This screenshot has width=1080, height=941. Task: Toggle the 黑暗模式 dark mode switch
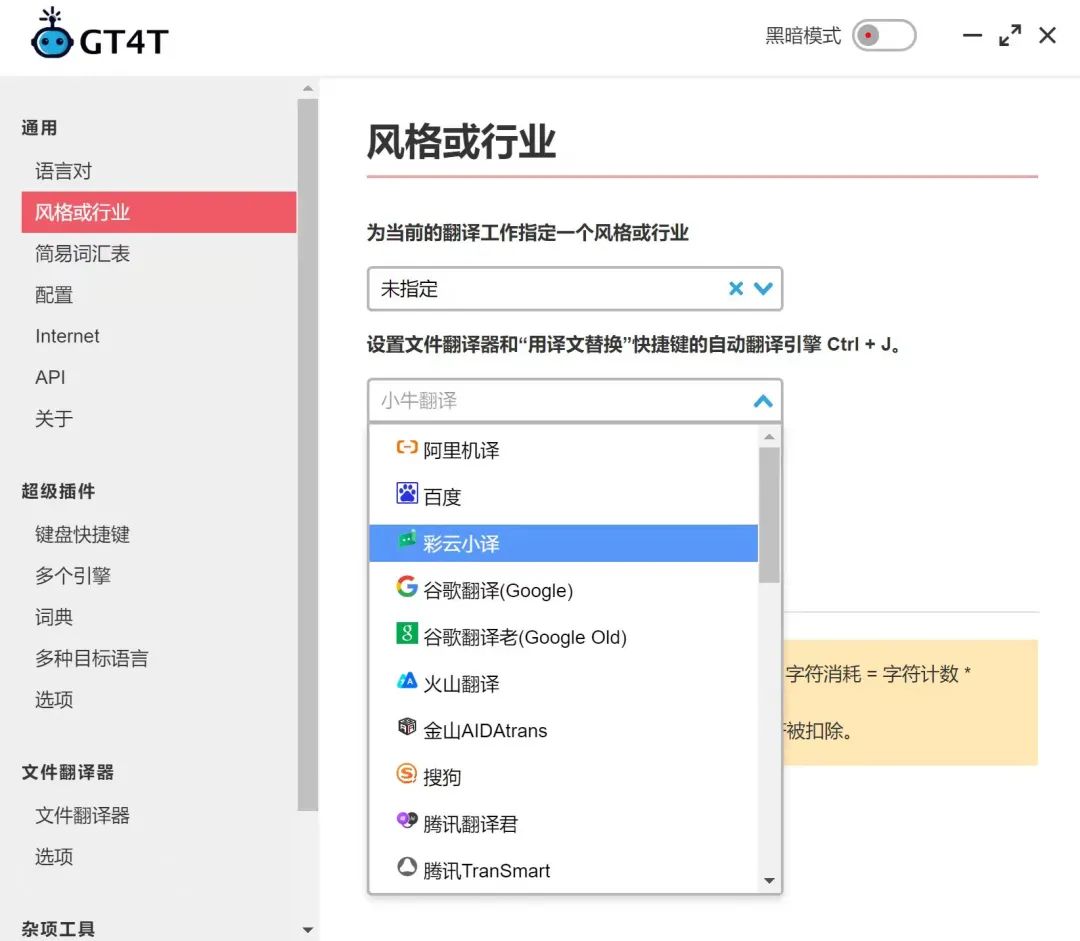(x=884, y=35)
